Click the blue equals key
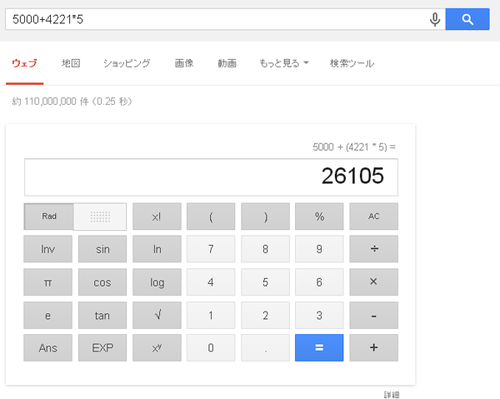The height and width of the screenshot is (399, 500). (x=319, y=348)
